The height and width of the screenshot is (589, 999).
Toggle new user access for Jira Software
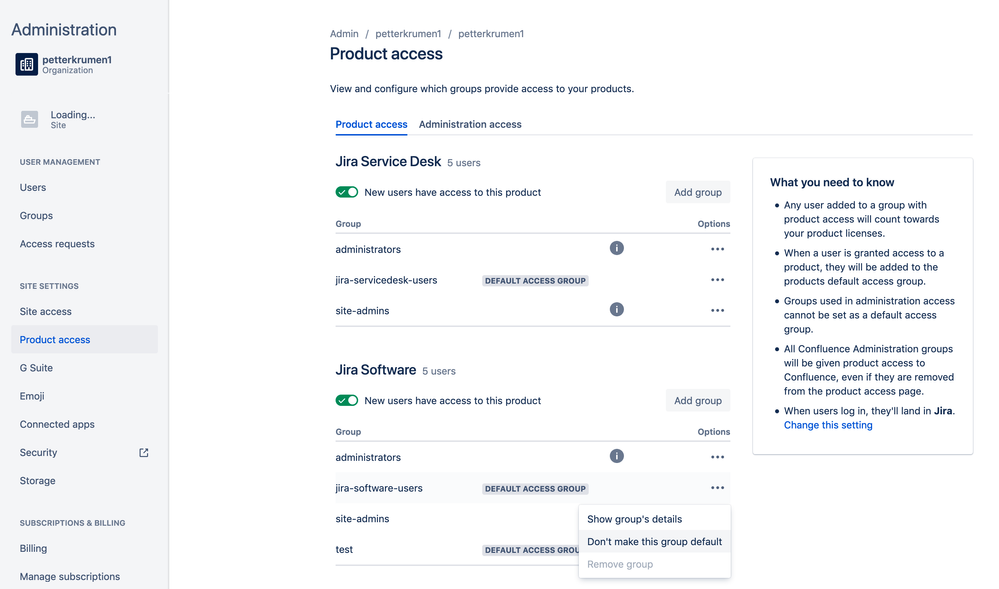[x=347, y=400]
